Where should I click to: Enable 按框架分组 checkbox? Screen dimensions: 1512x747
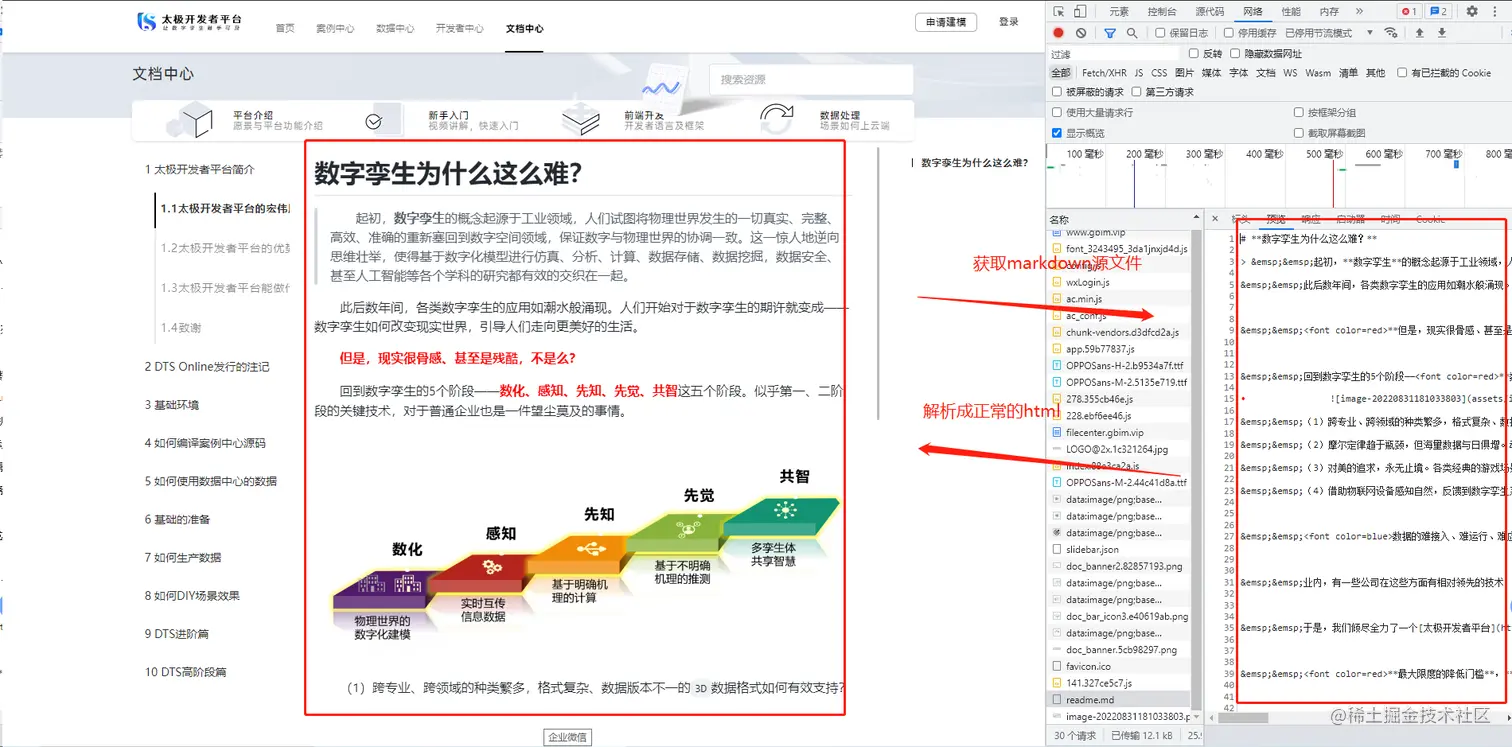(x=1298, y=113)
